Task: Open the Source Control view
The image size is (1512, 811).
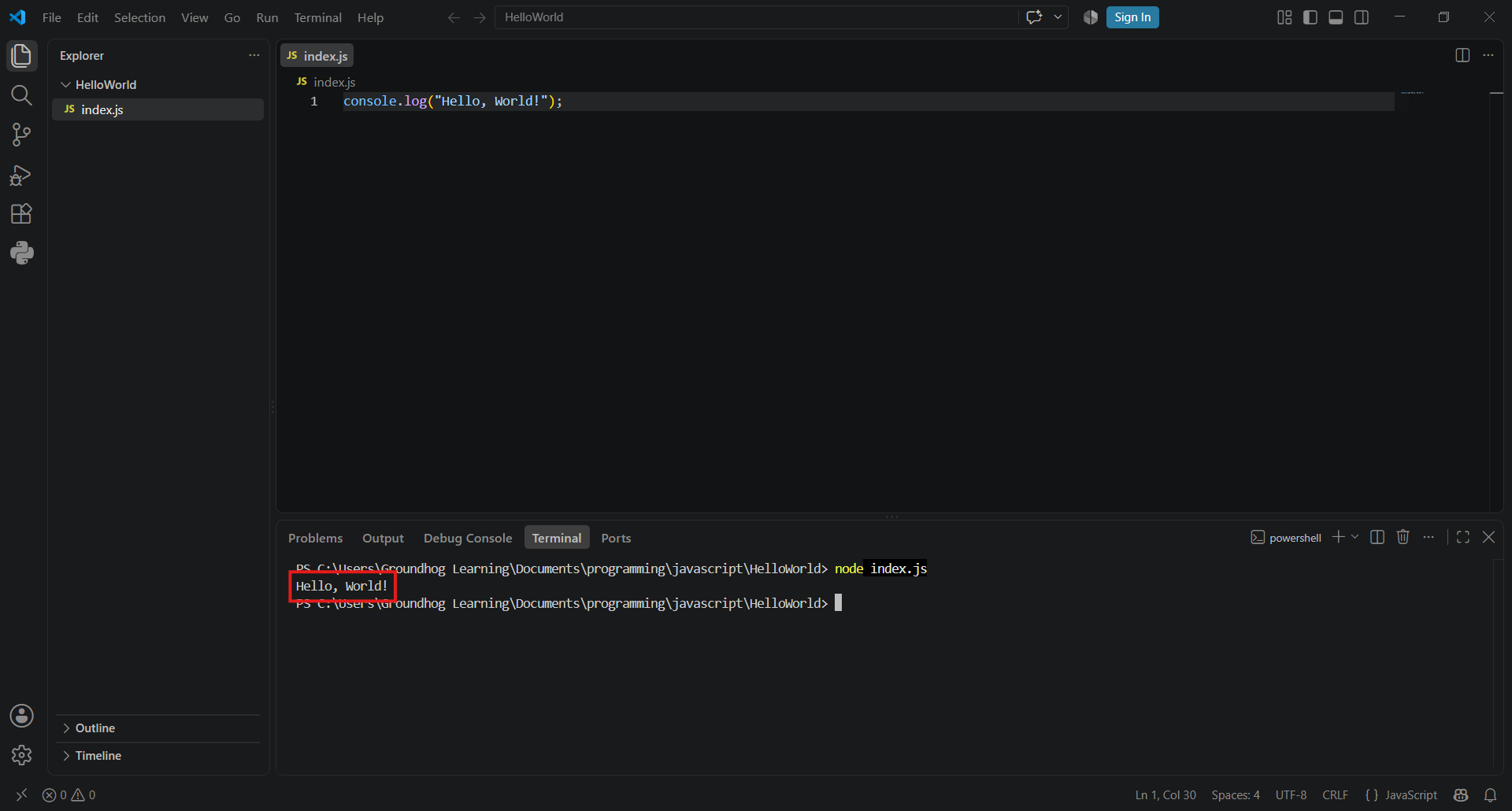Action: 21,135
